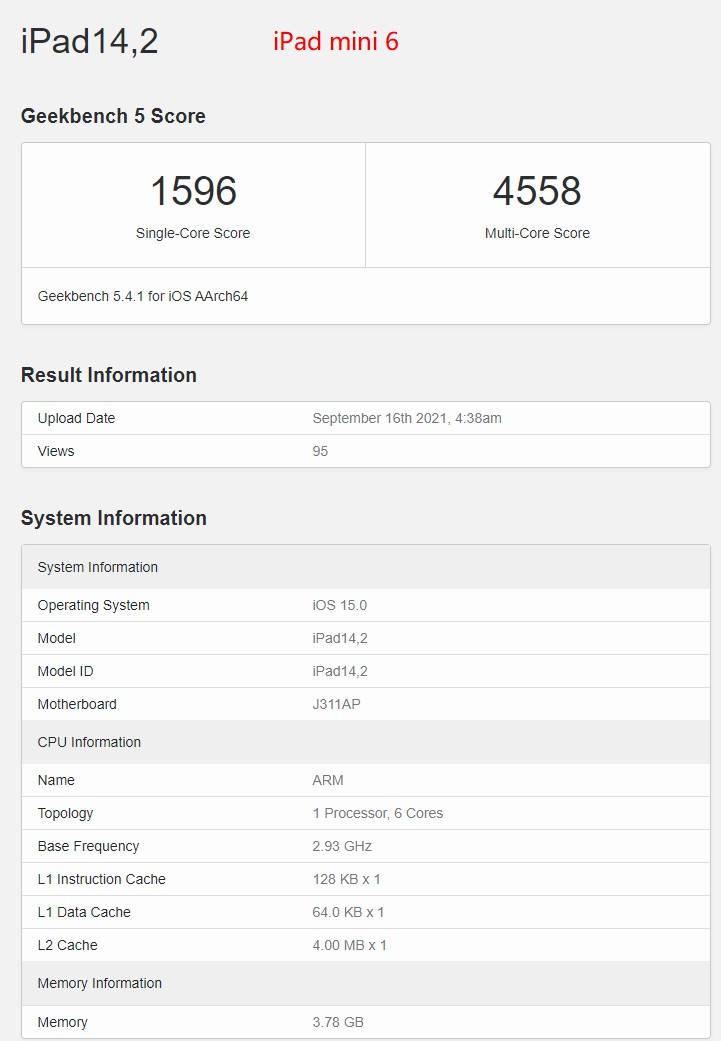
Task: Select Geekbench 5.4.1 for iOS AArch64 text
Action: point(143,296)
